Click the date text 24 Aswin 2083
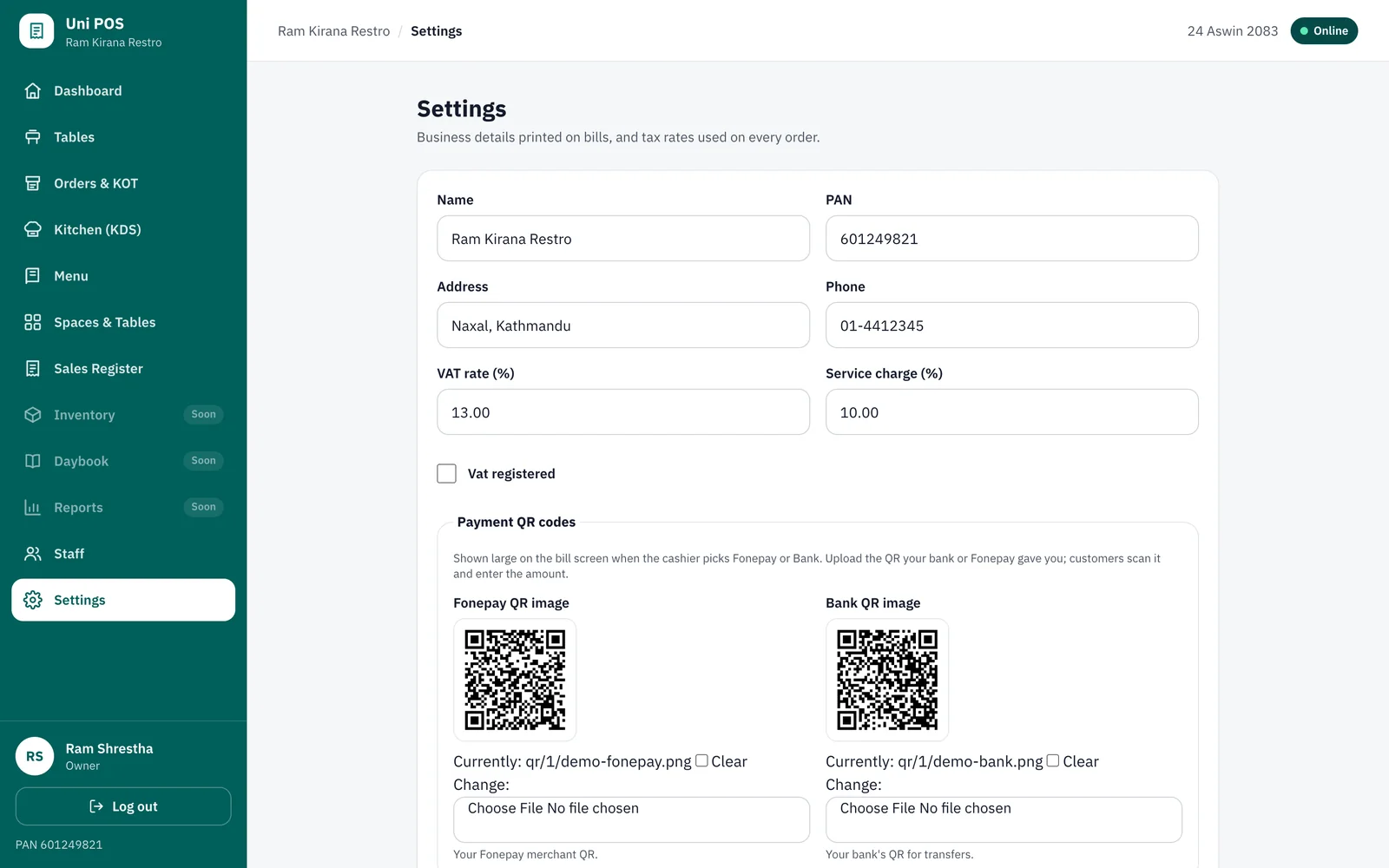 click(1233, 31)
